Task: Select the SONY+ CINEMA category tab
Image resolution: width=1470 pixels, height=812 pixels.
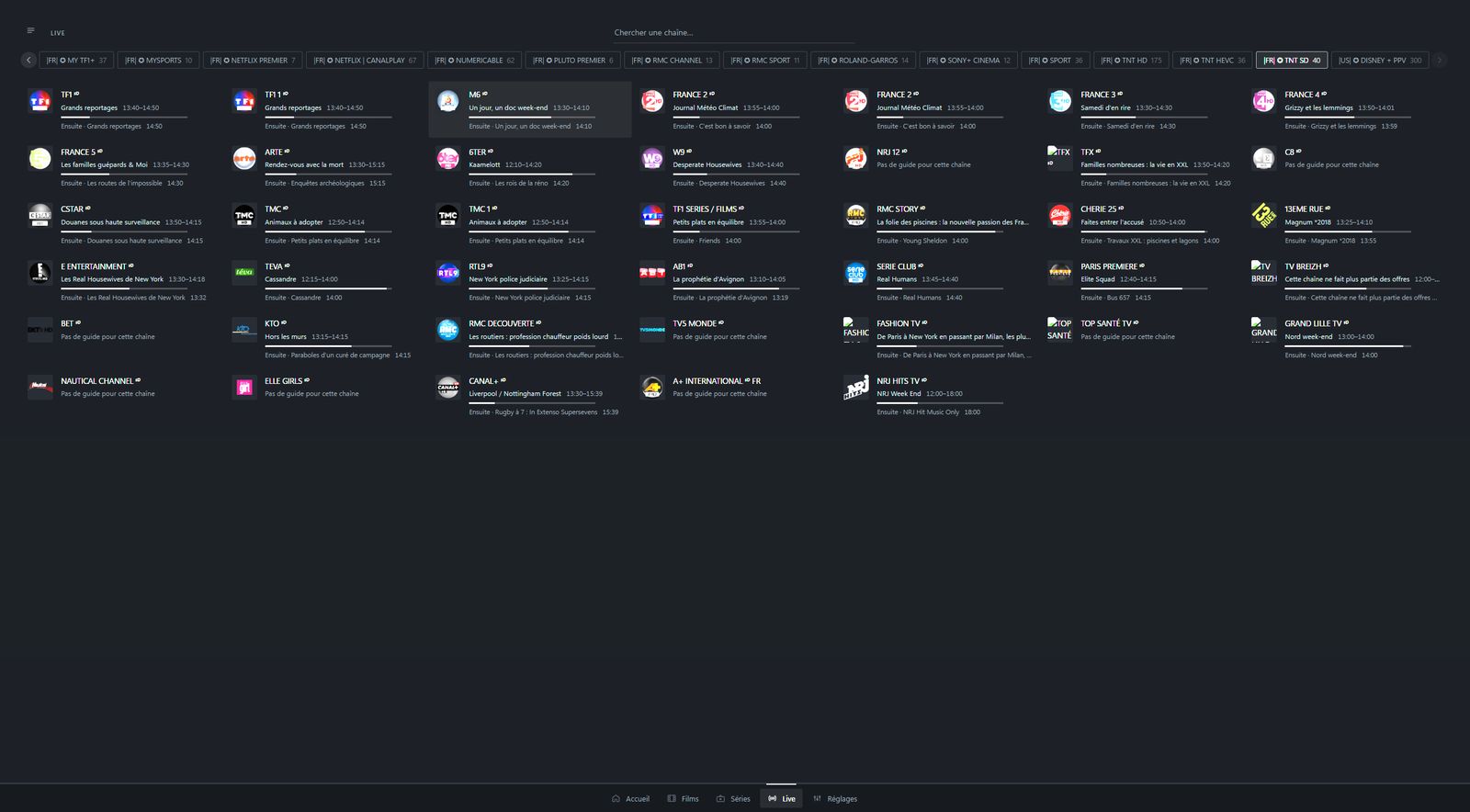Action: tap(968, 61)
